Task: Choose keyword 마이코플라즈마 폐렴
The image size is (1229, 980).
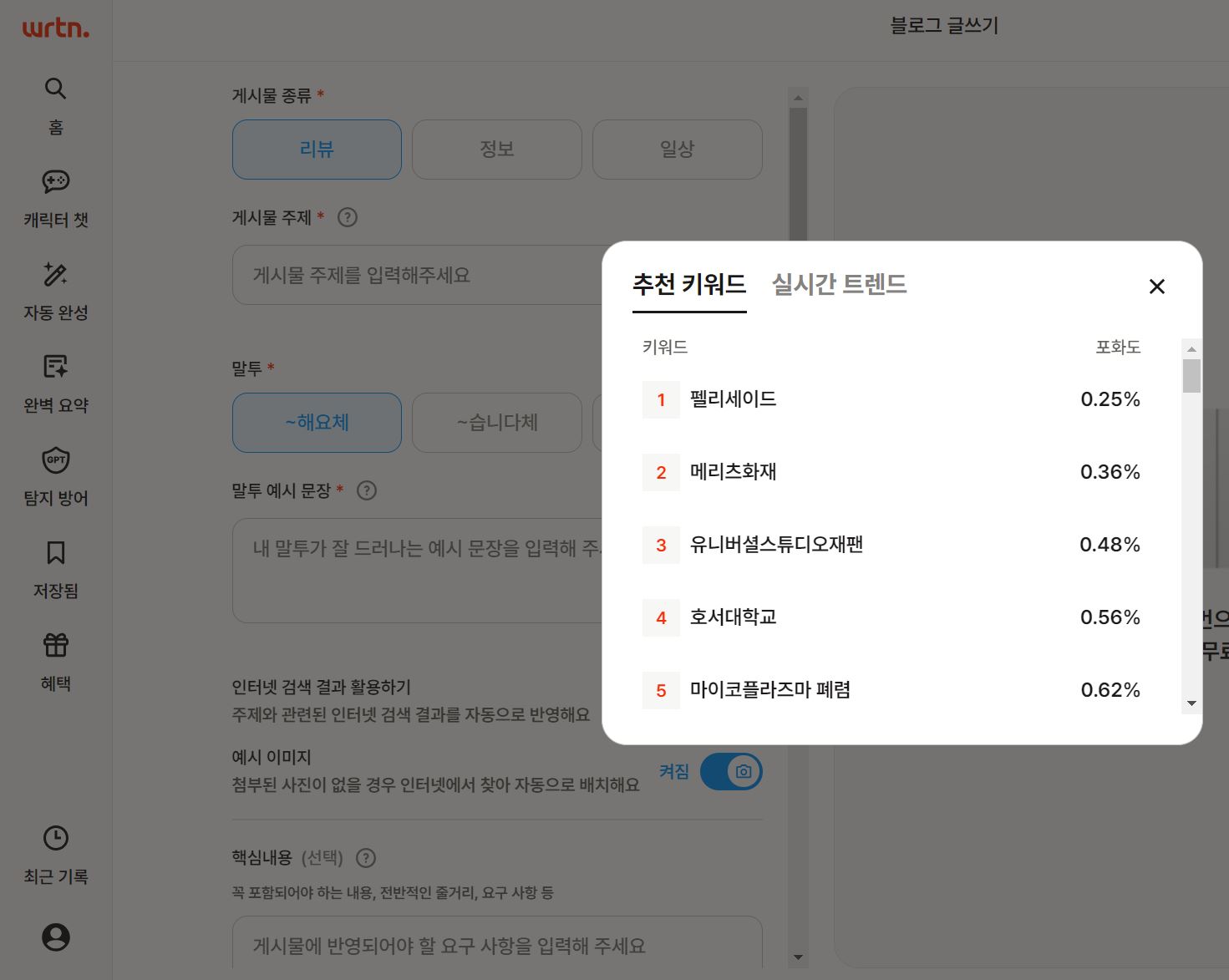Action: click(769, 690)
